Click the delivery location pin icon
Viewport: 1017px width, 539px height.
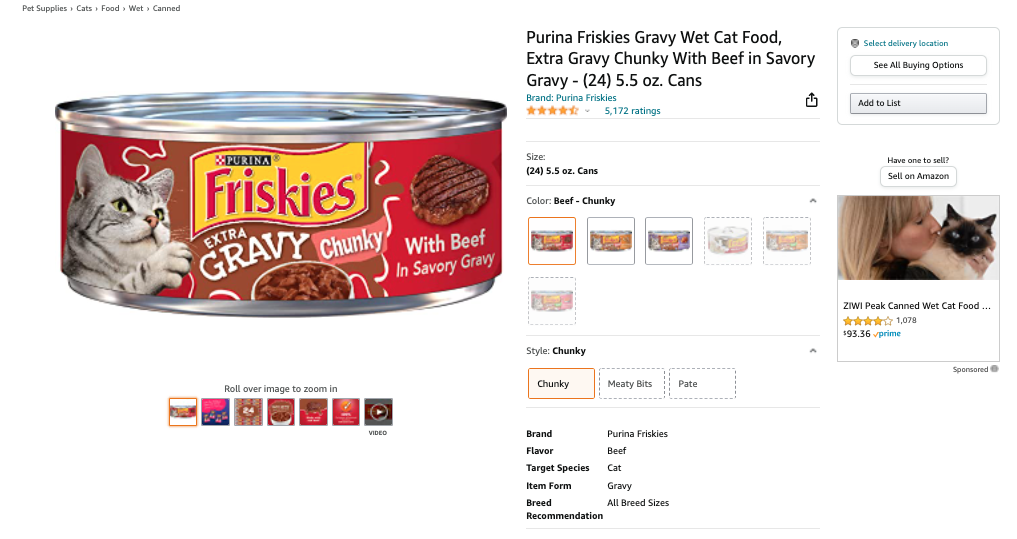tap(855, 44)
